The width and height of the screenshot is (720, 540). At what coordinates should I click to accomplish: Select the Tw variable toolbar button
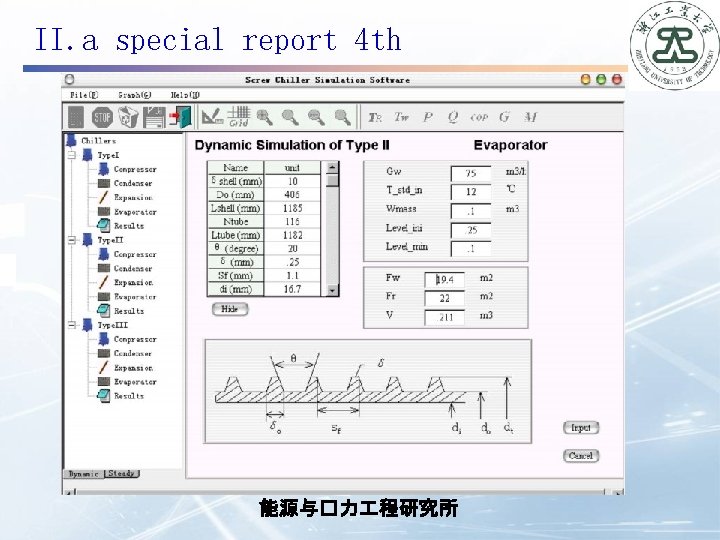coord(401,117)
